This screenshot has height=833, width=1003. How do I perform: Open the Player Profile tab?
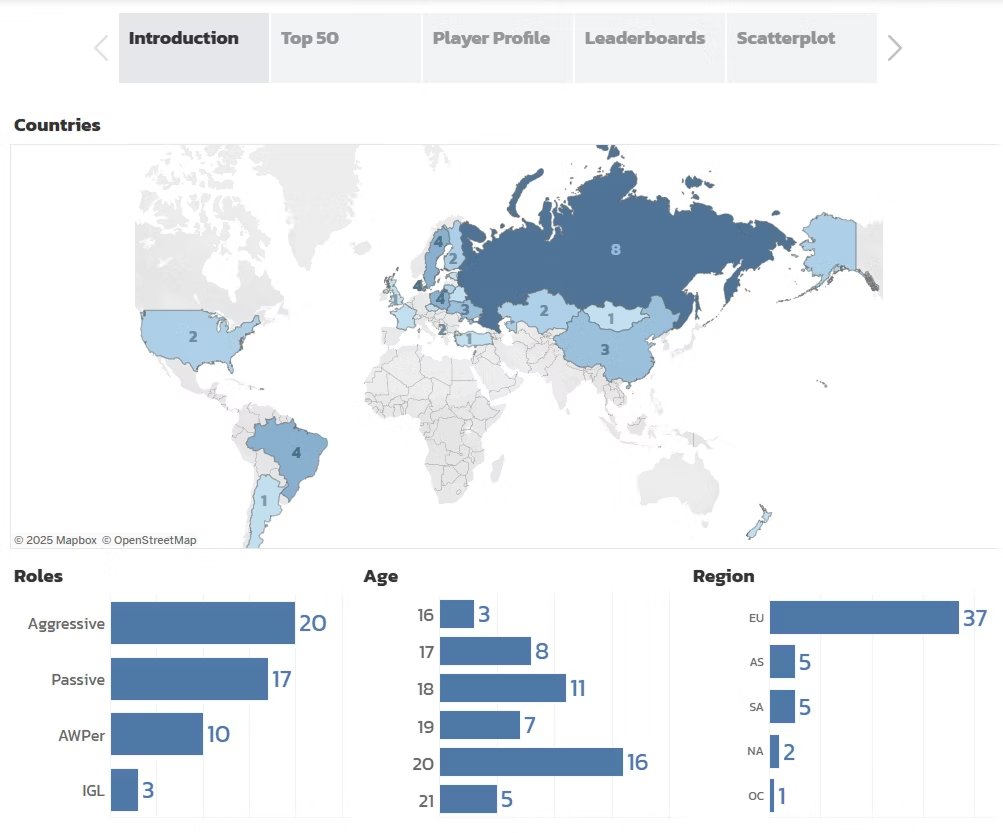pos(498,48)
